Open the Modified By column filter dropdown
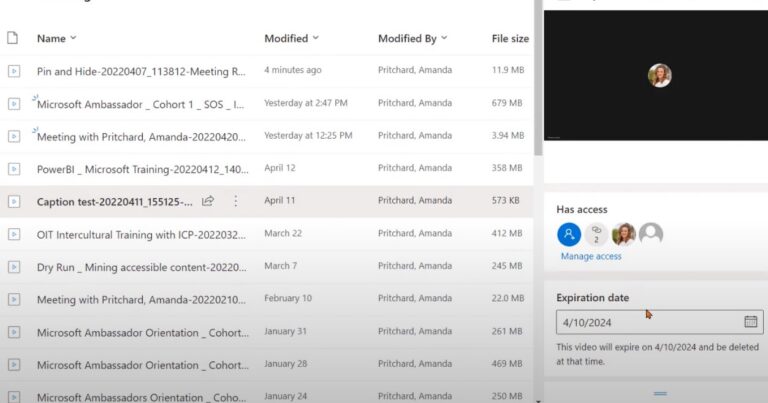 coord(444,39)
